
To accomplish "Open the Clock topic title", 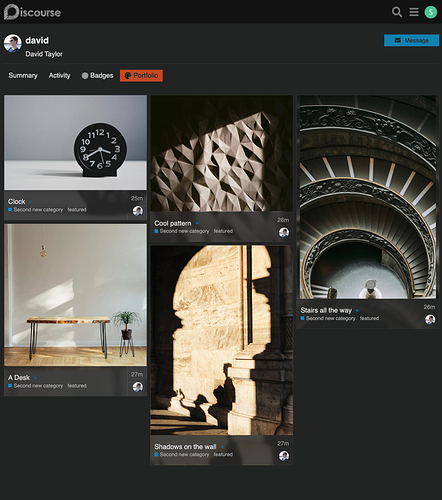I will [17, 202].
